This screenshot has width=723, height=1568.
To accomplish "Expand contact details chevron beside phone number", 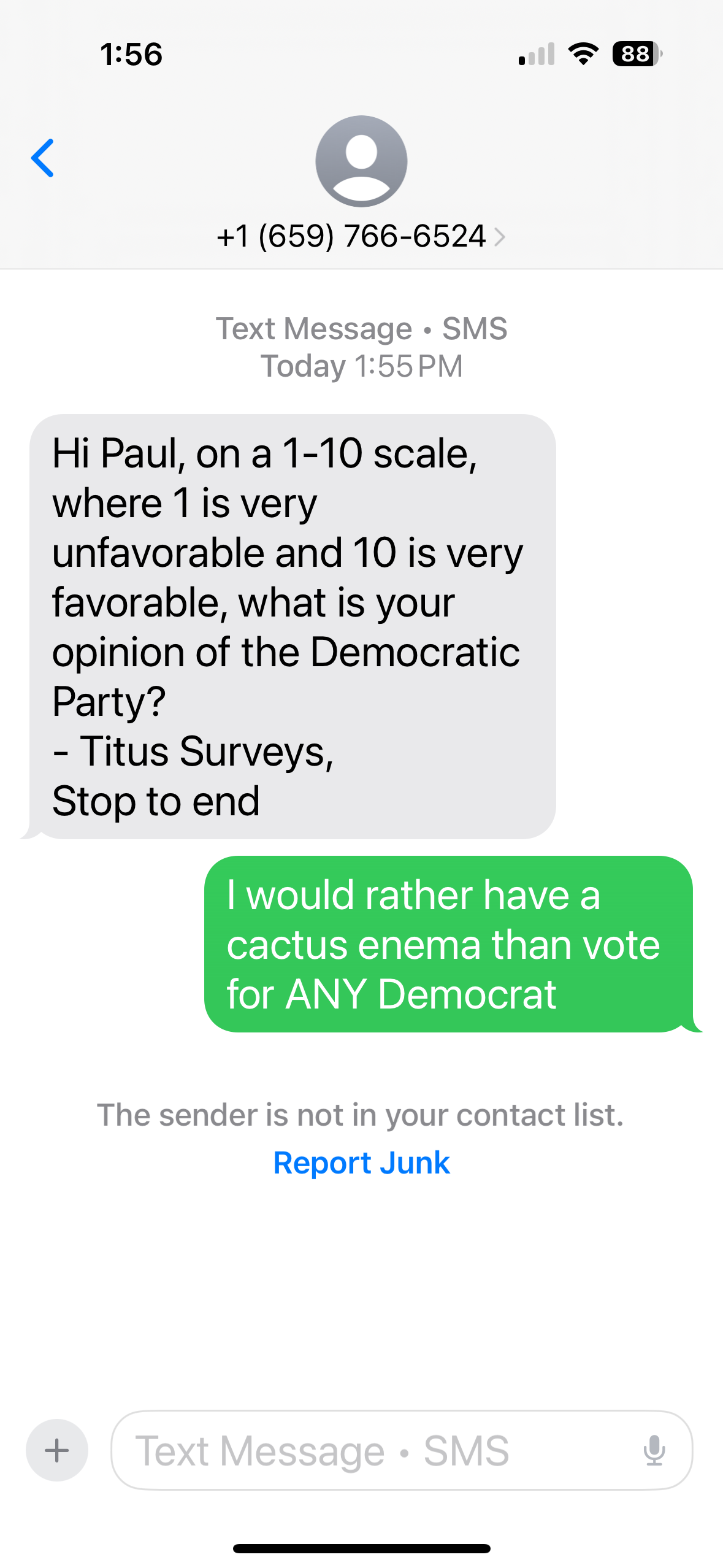I will pyautogui.click(x=500, y=237).
